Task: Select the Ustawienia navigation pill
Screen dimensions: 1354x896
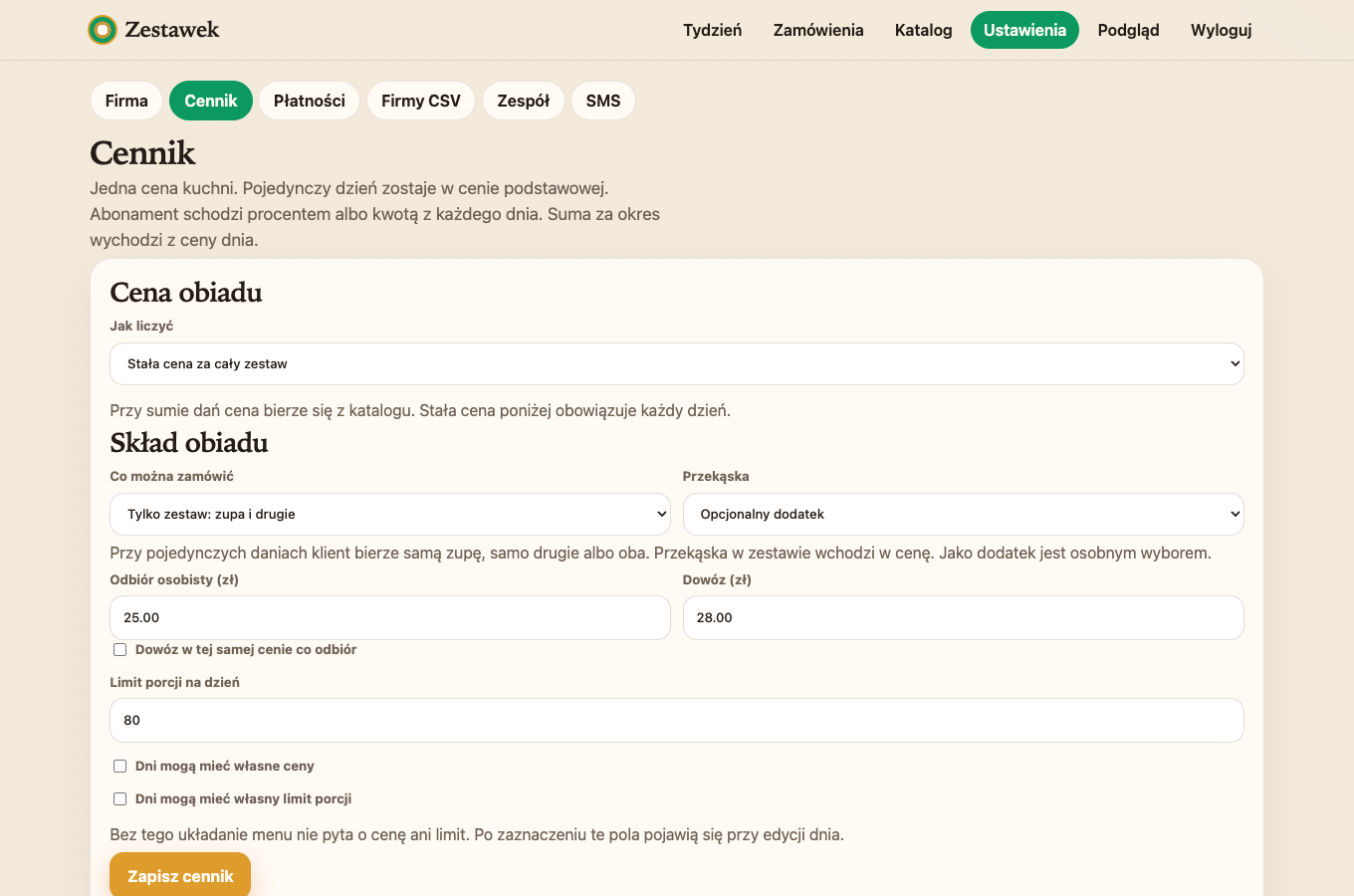Action: (x=1024, y=30)
